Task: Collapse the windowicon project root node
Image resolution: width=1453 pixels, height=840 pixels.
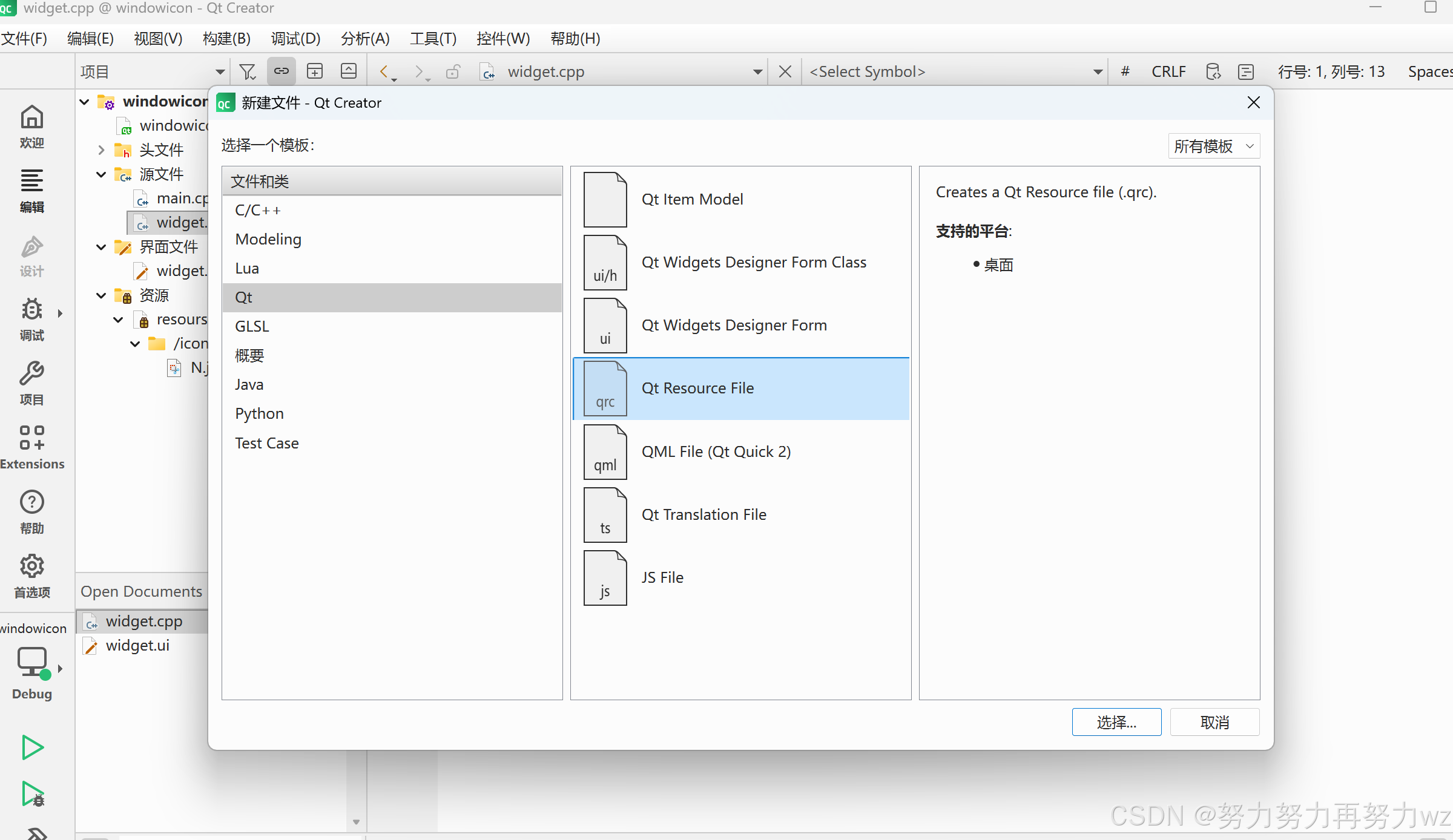Action: click(85, 102)
